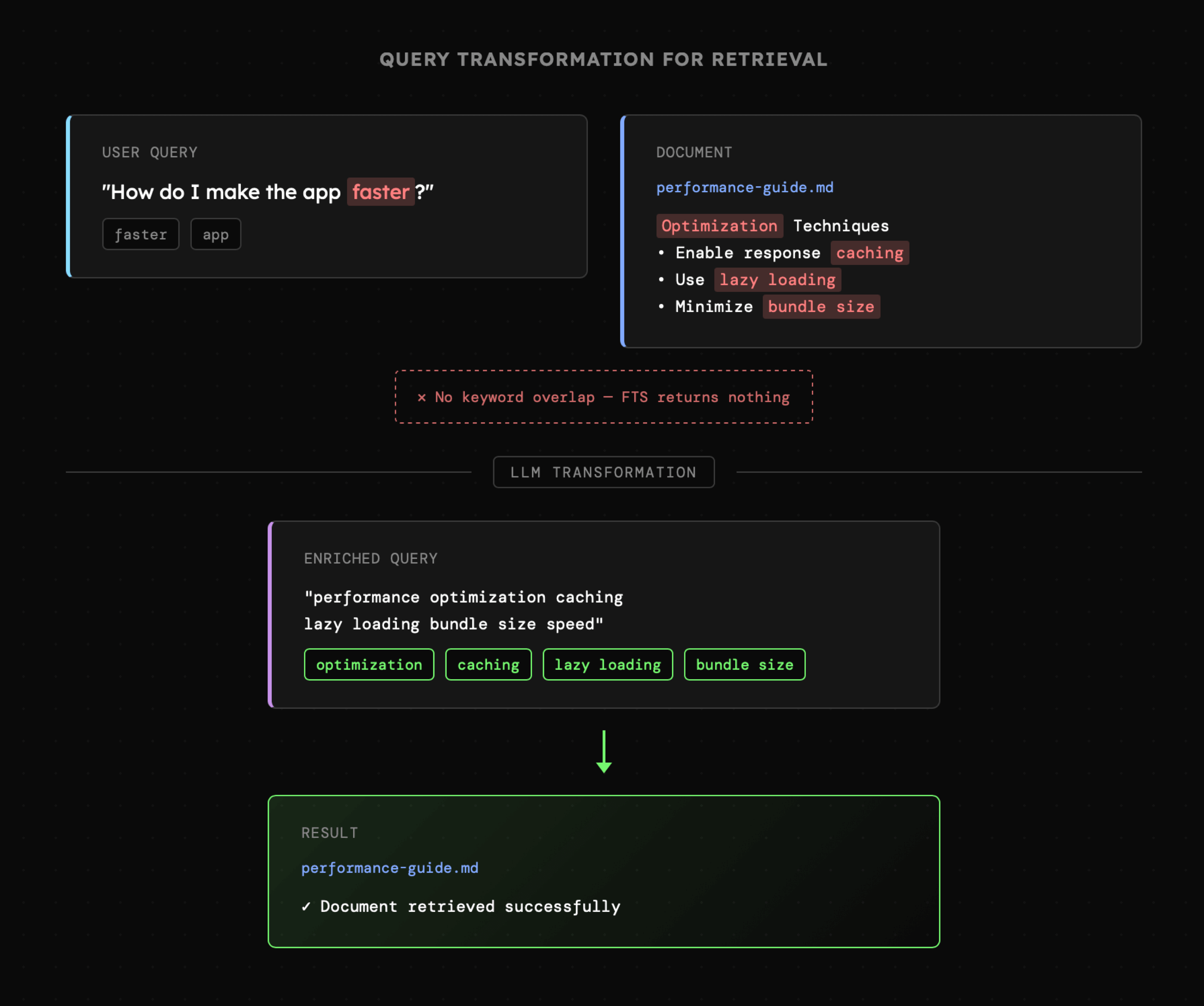Click the 'app' keyword tag
Viewport: 1204px width, 1006px height.
click(215, 234)
